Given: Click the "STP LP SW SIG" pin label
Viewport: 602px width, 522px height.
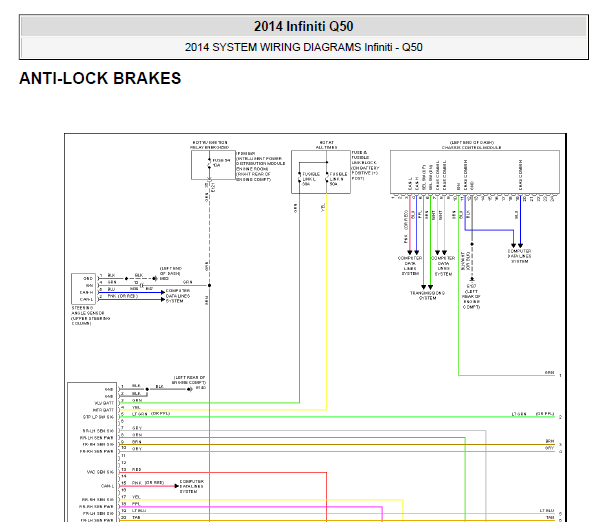Looking at the screenshot, I should tap(98, 417).
